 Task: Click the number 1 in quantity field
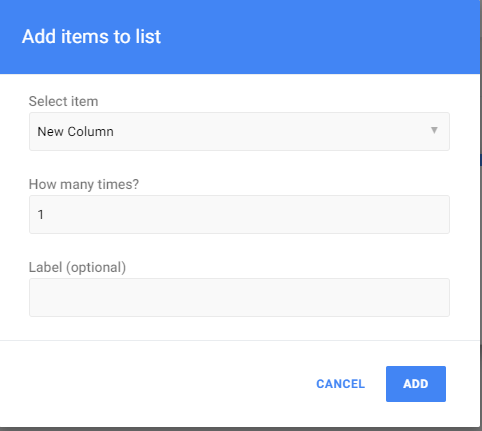(x=41, y=215)
